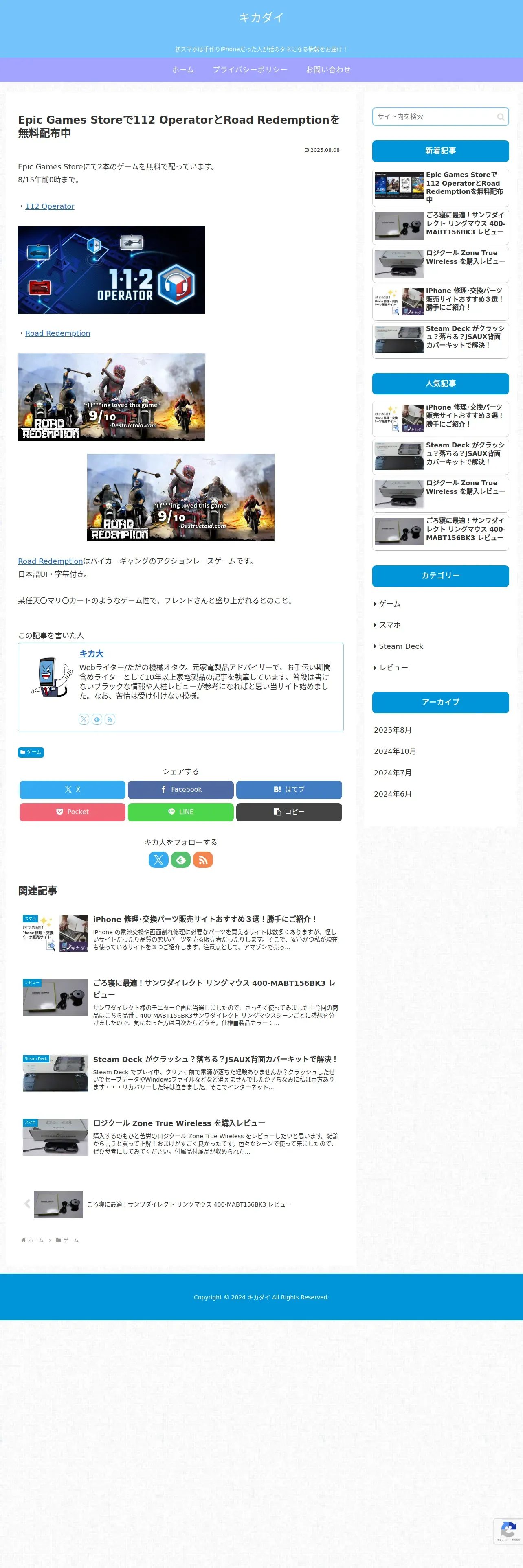The image size is (523, 1568).
Task: Share article on X button
Action: [73, 789]
